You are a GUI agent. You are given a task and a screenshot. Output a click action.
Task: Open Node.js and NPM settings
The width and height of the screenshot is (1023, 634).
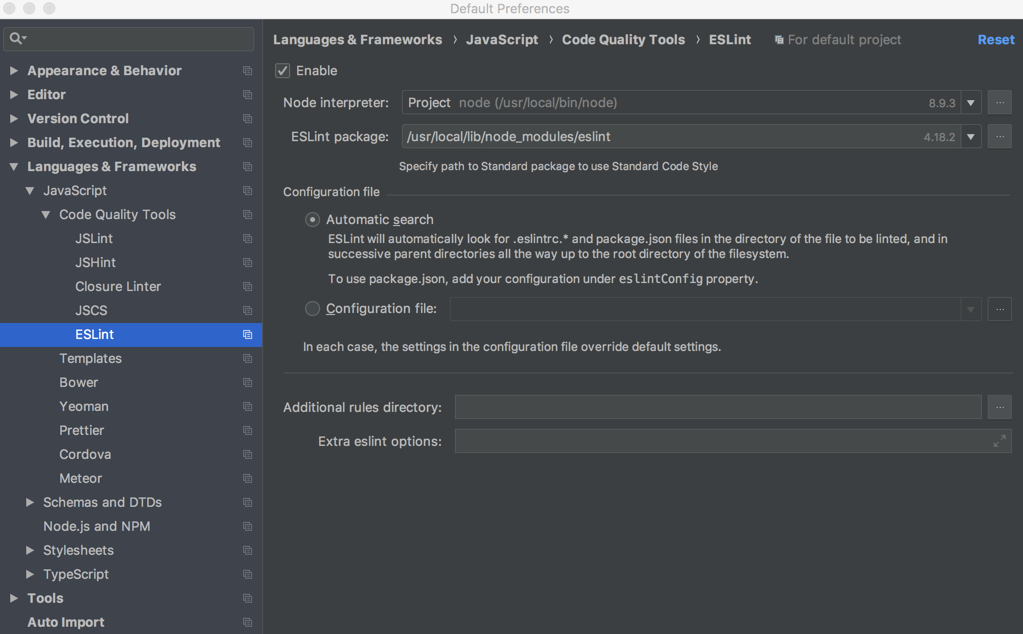coord(97,526)
